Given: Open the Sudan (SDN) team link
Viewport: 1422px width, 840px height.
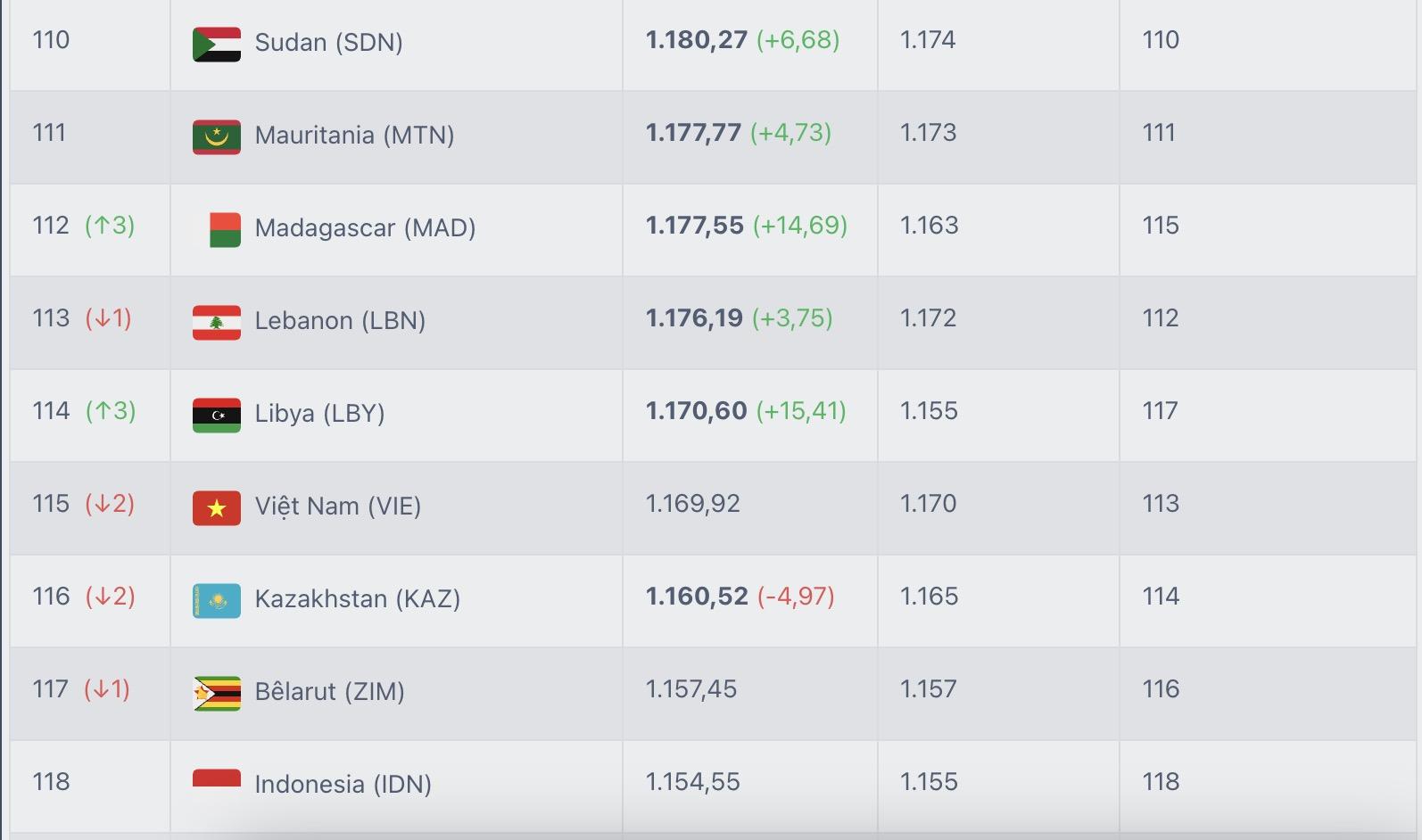Looking at the screenshot, I should point(328,43).
